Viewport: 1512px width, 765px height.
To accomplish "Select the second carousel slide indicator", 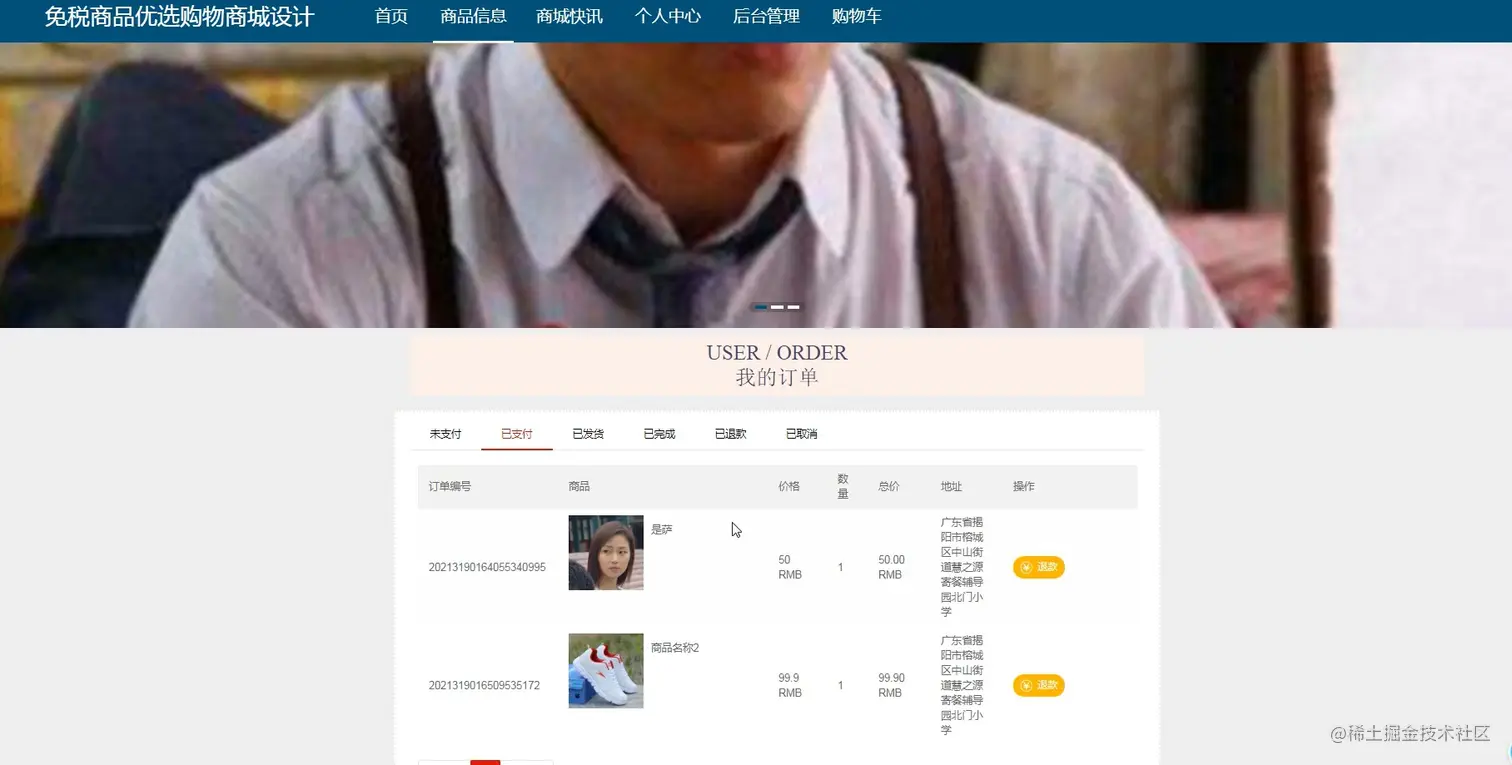I will click(777, 307).
